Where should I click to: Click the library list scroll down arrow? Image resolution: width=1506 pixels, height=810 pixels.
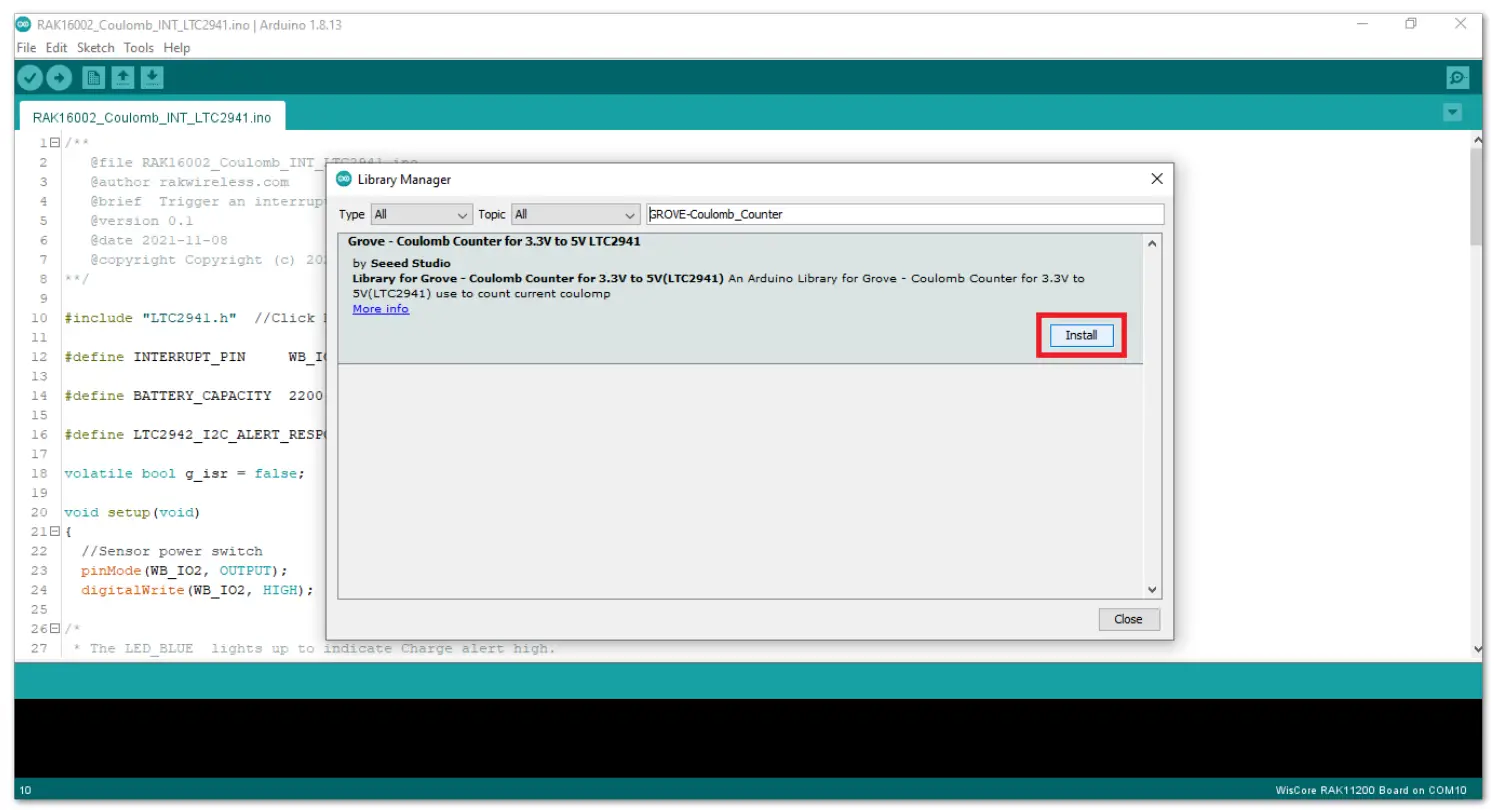(x=1152, y=590)
